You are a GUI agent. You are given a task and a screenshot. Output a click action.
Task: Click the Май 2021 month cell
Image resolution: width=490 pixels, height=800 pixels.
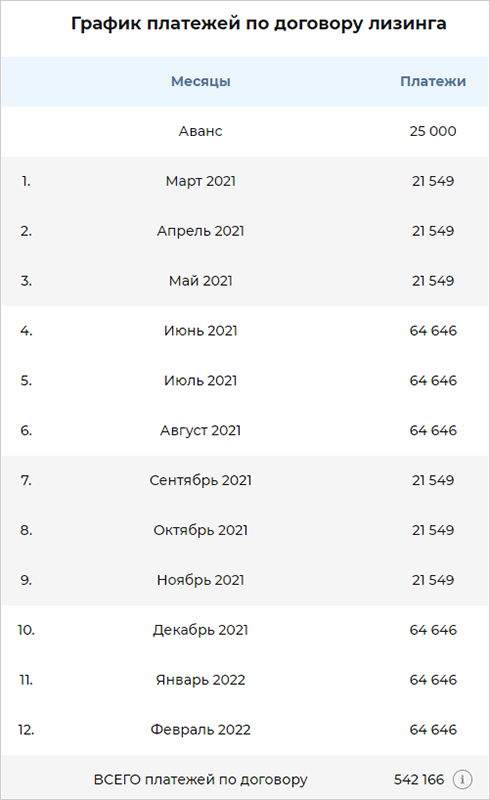201,281
